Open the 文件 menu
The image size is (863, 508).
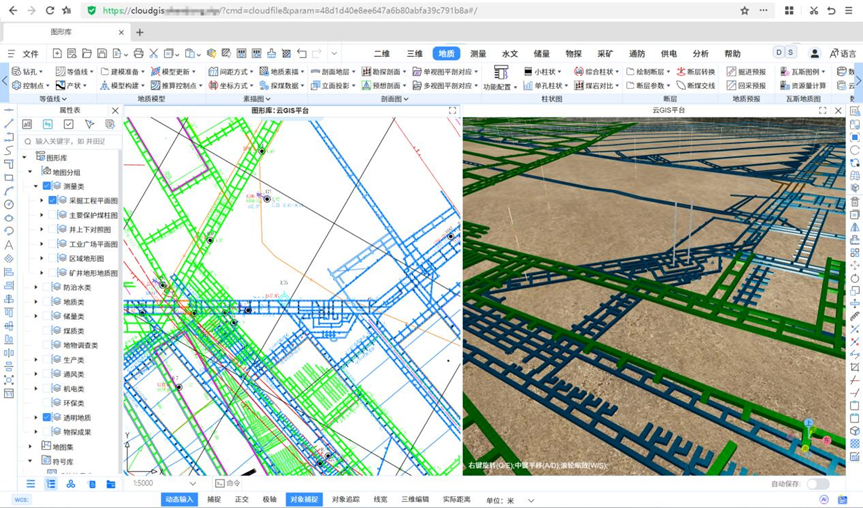(x=30, y=53)
